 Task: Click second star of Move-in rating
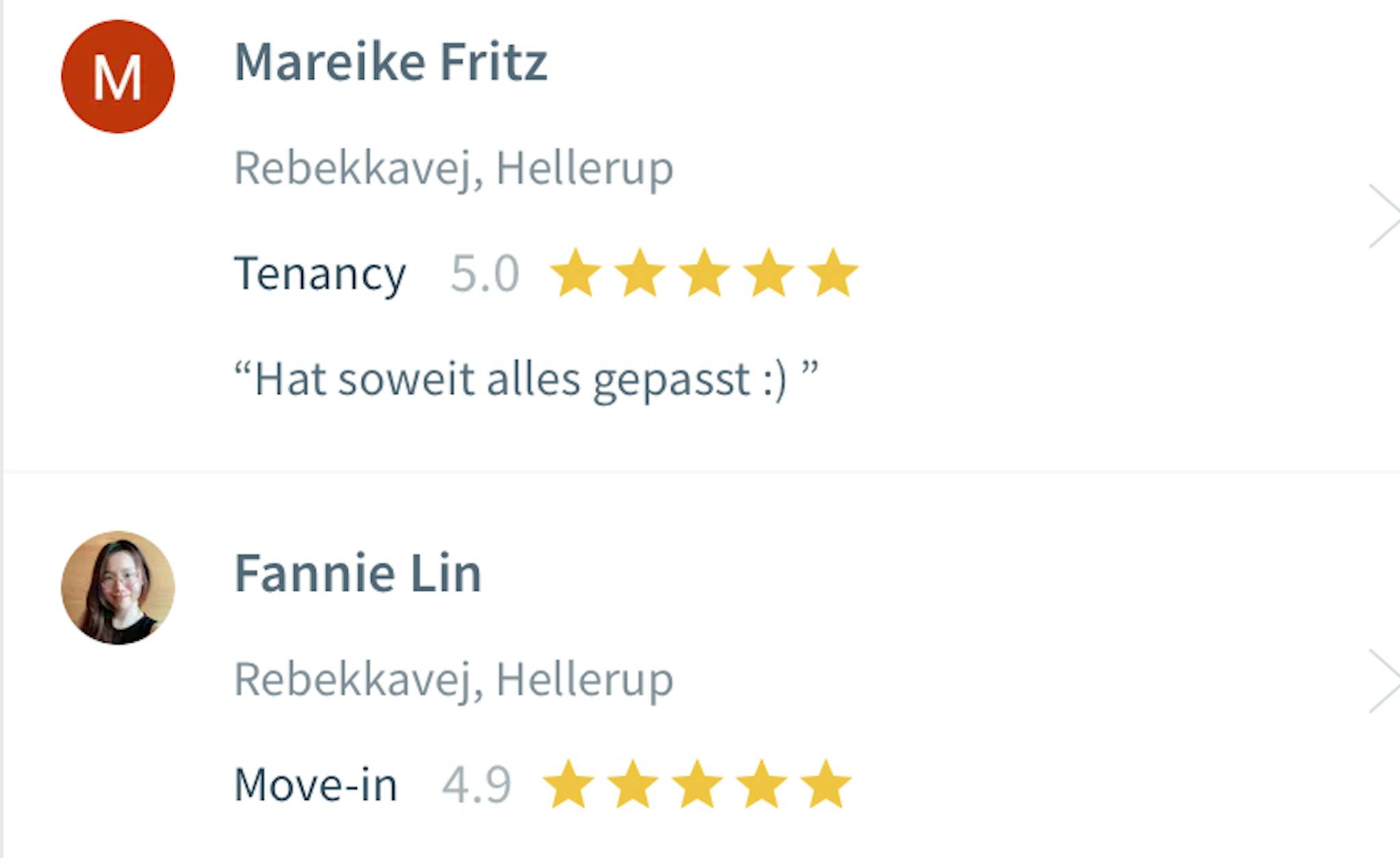pos(633,784)
